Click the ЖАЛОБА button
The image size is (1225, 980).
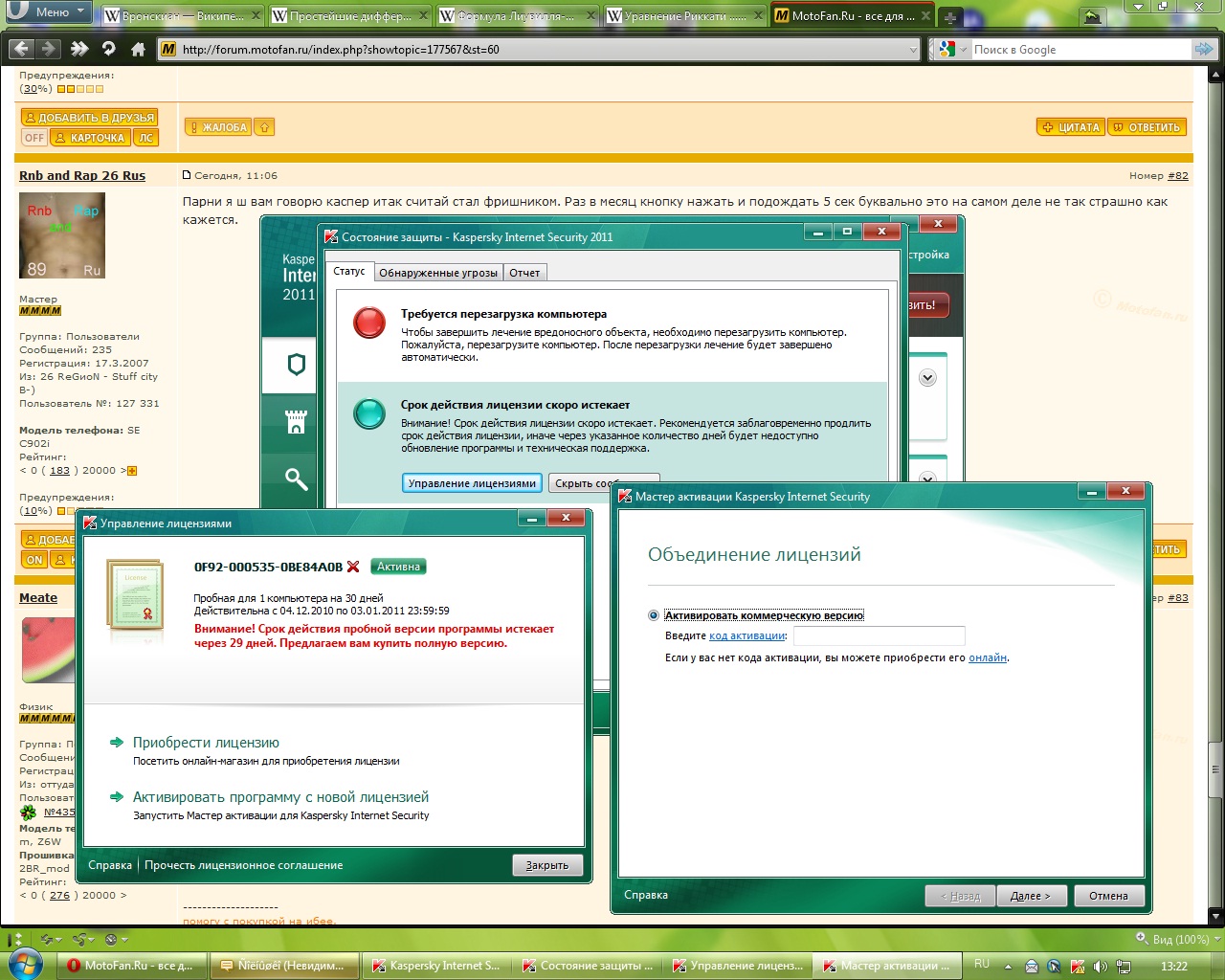(x=217, y=127)
